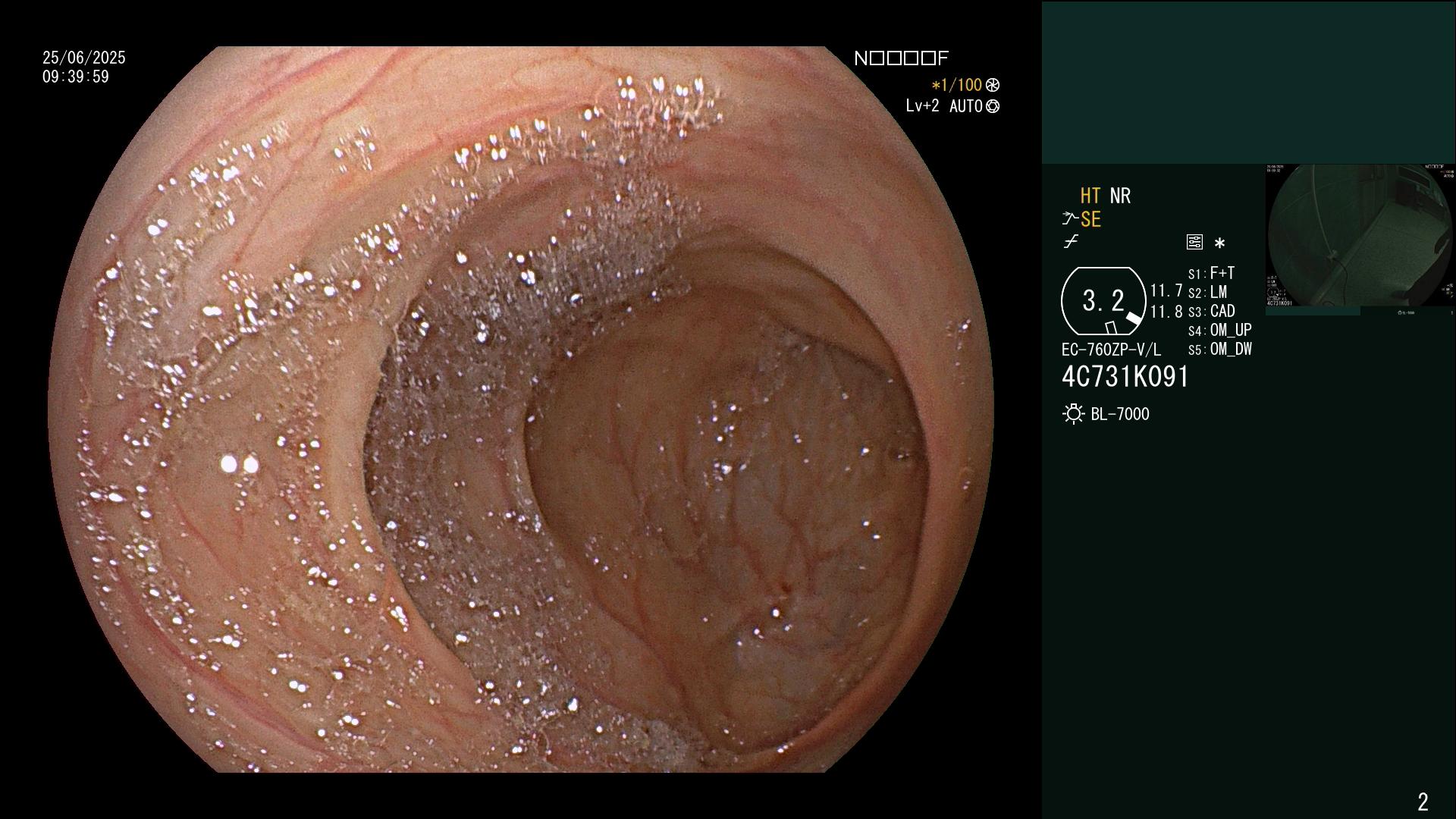Click the light source lamp icon

[x=1073, y=414]
